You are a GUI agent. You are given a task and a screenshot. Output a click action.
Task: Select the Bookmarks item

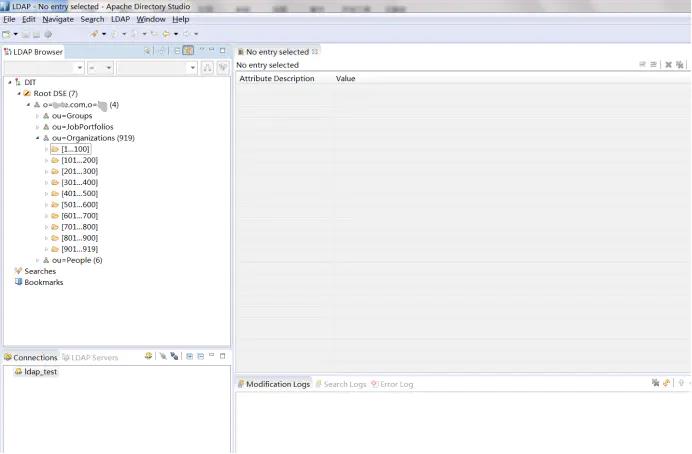(43, 282)
